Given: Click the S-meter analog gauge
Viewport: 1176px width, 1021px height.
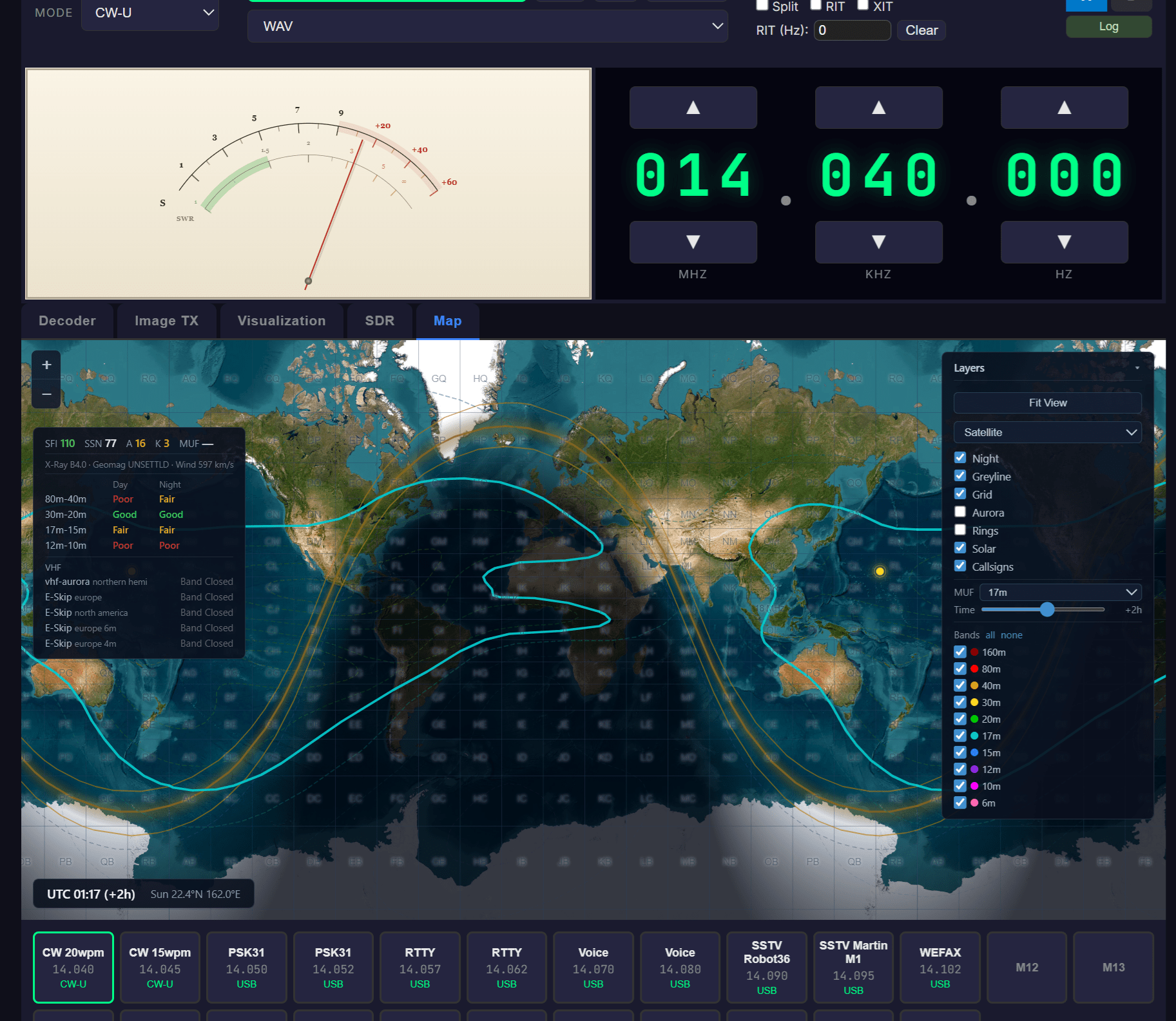Looking at the screenshot, I should (x=308, y=184).
